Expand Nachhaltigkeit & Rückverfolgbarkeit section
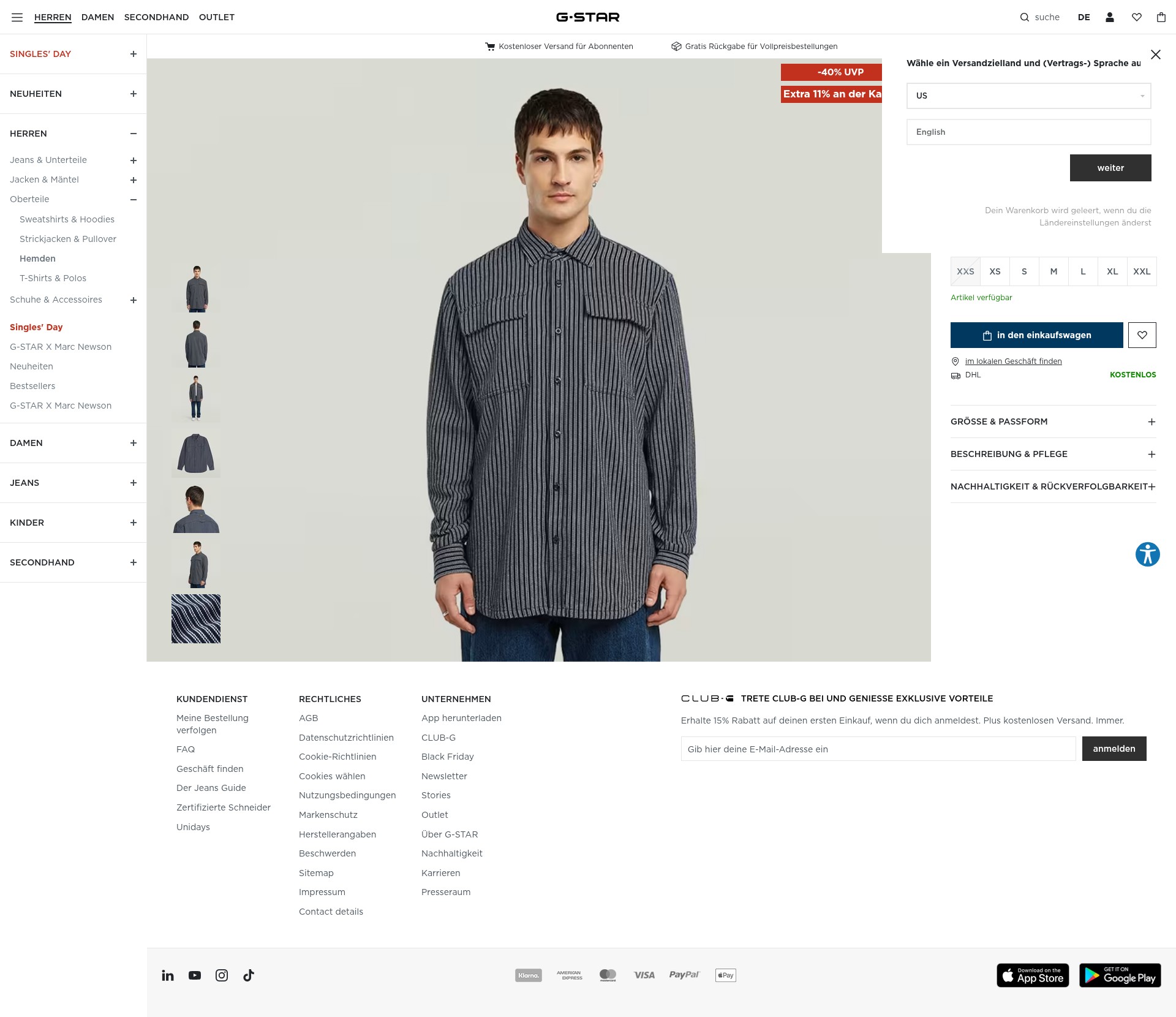1176x1017 pixels. [1053, 486]
